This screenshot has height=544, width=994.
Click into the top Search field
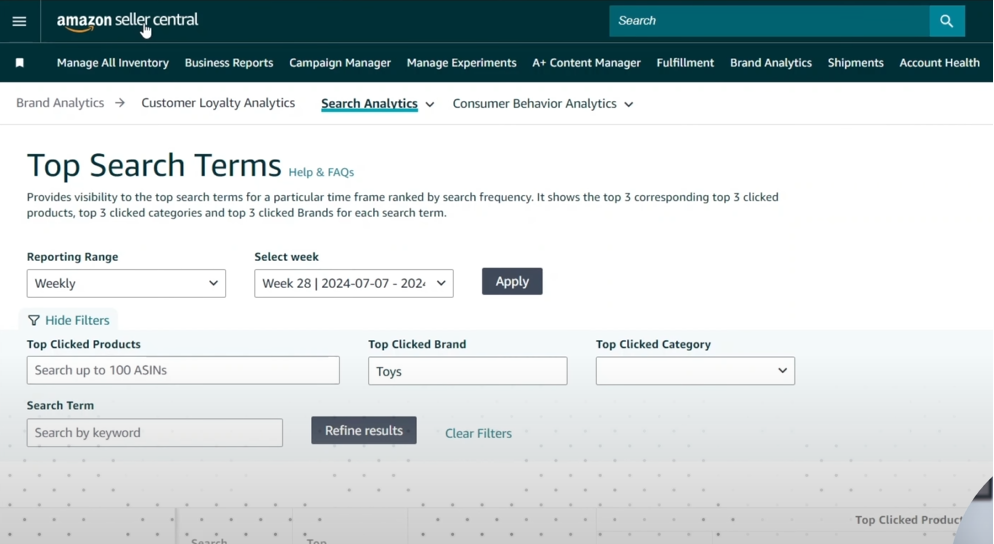(770, 21)
